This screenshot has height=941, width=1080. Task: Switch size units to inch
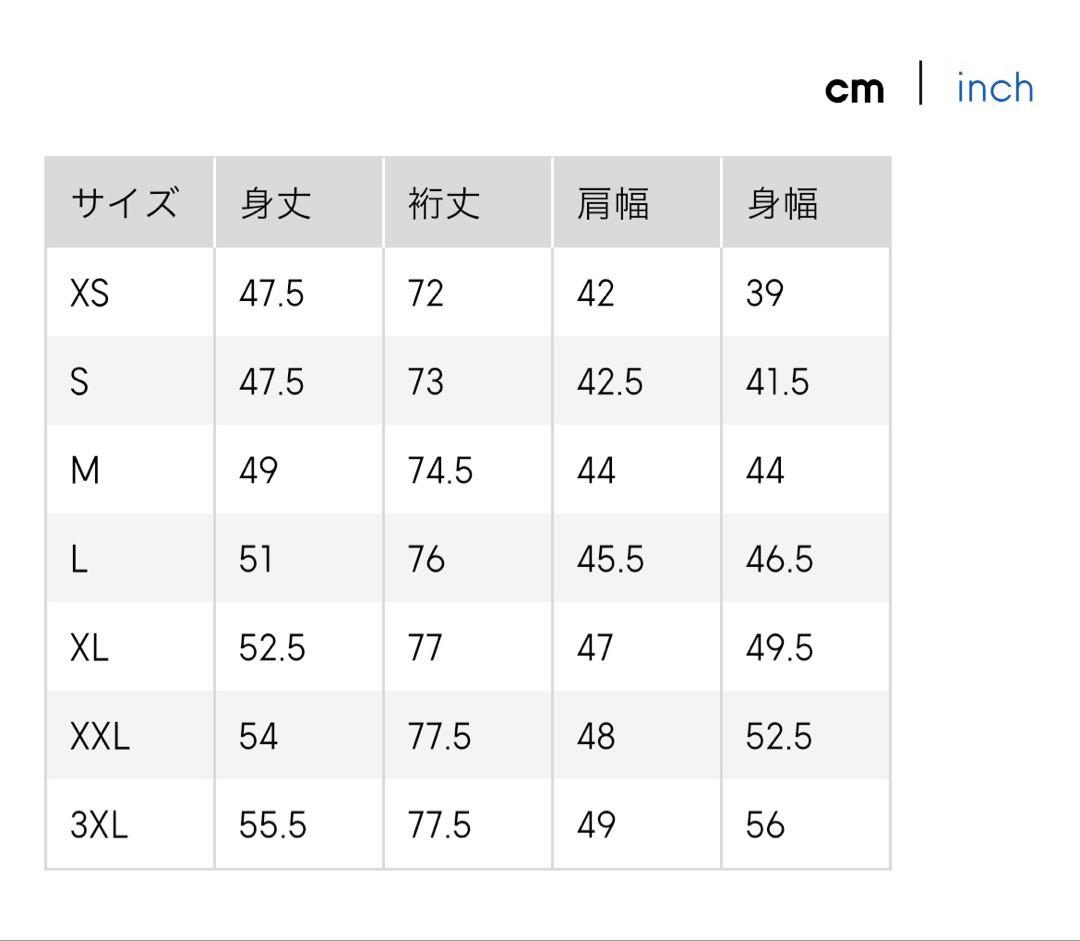point(994,88)
